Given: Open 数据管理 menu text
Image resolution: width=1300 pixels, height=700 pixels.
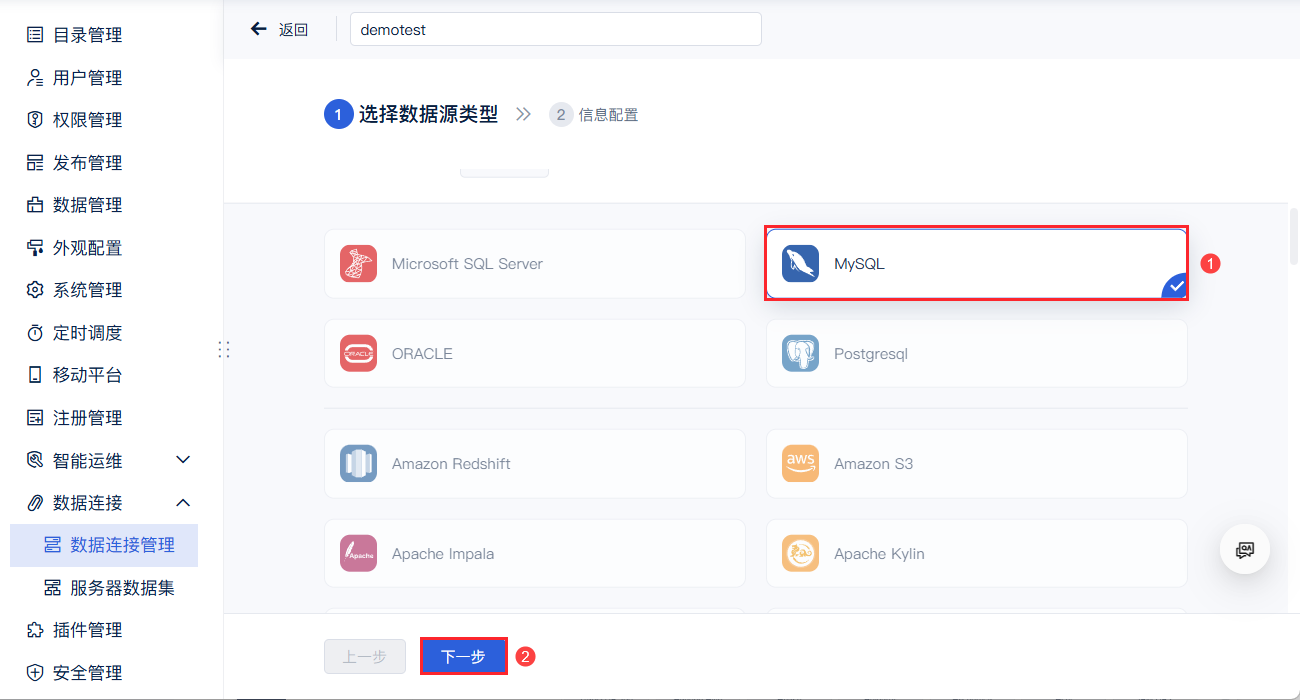Looking at the screenshot, I should [88, 205].
